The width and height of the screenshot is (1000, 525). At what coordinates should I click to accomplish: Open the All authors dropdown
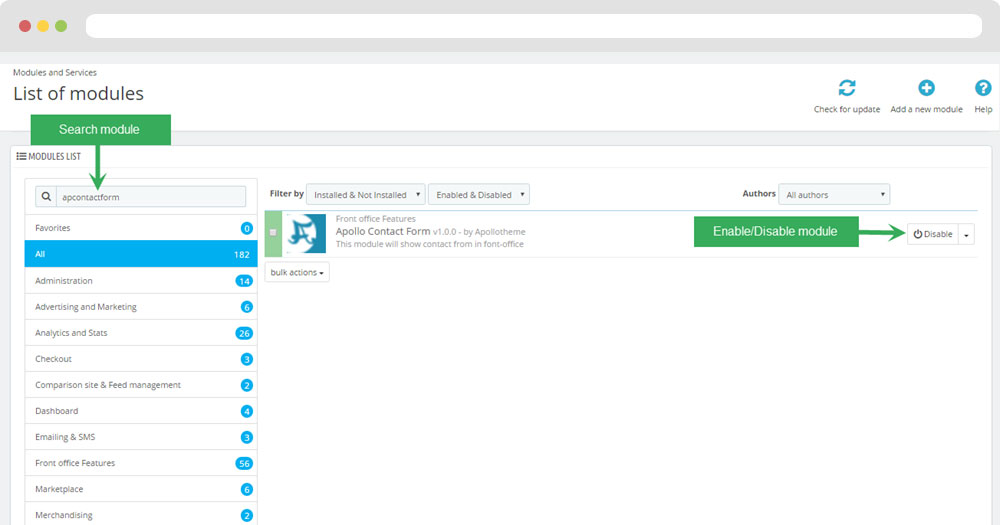(834, 195)
